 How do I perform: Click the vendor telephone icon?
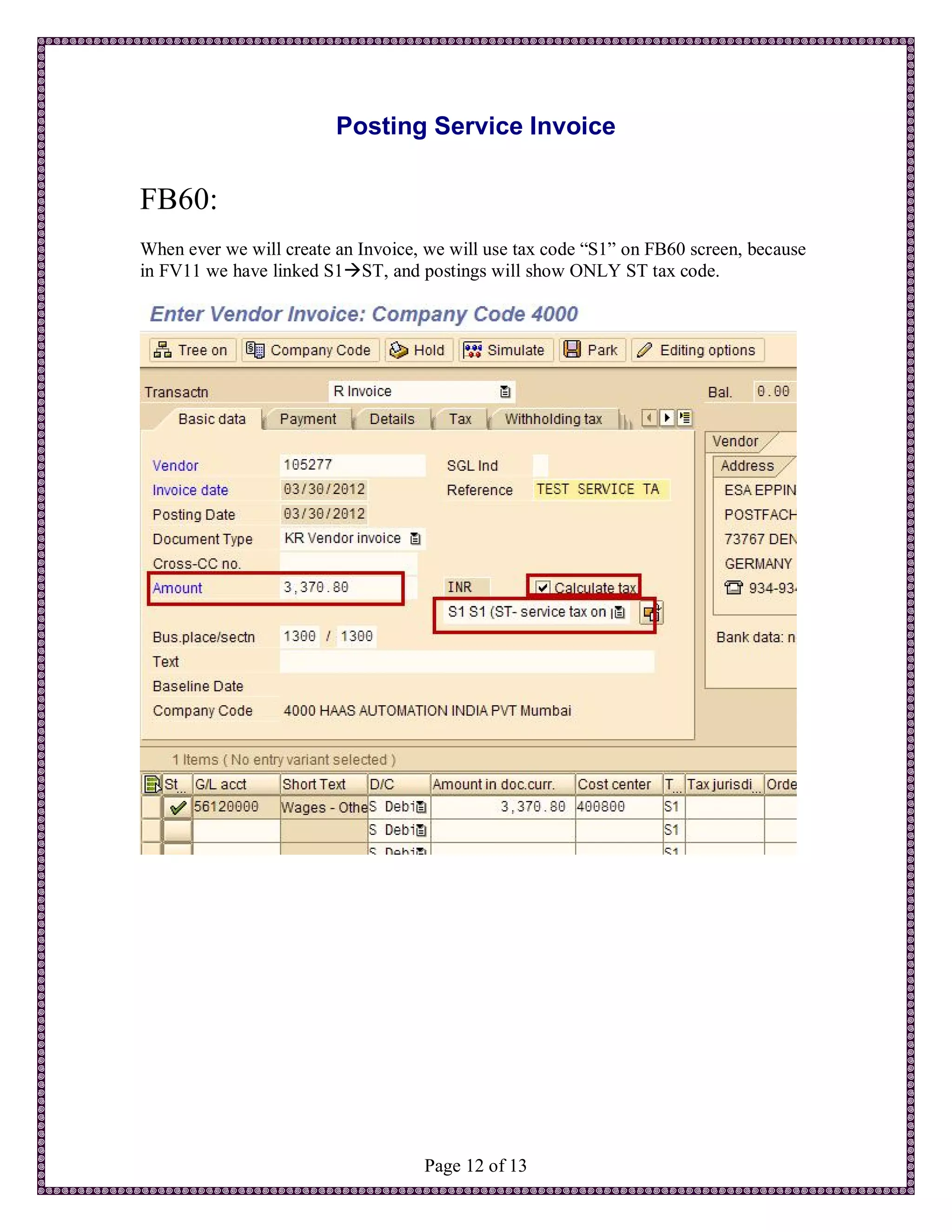click(734, 588)
